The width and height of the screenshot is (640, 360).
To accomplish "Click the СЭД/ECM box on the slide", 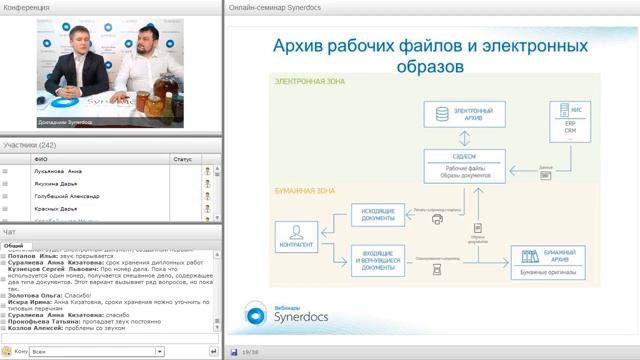I will point(464,166).
